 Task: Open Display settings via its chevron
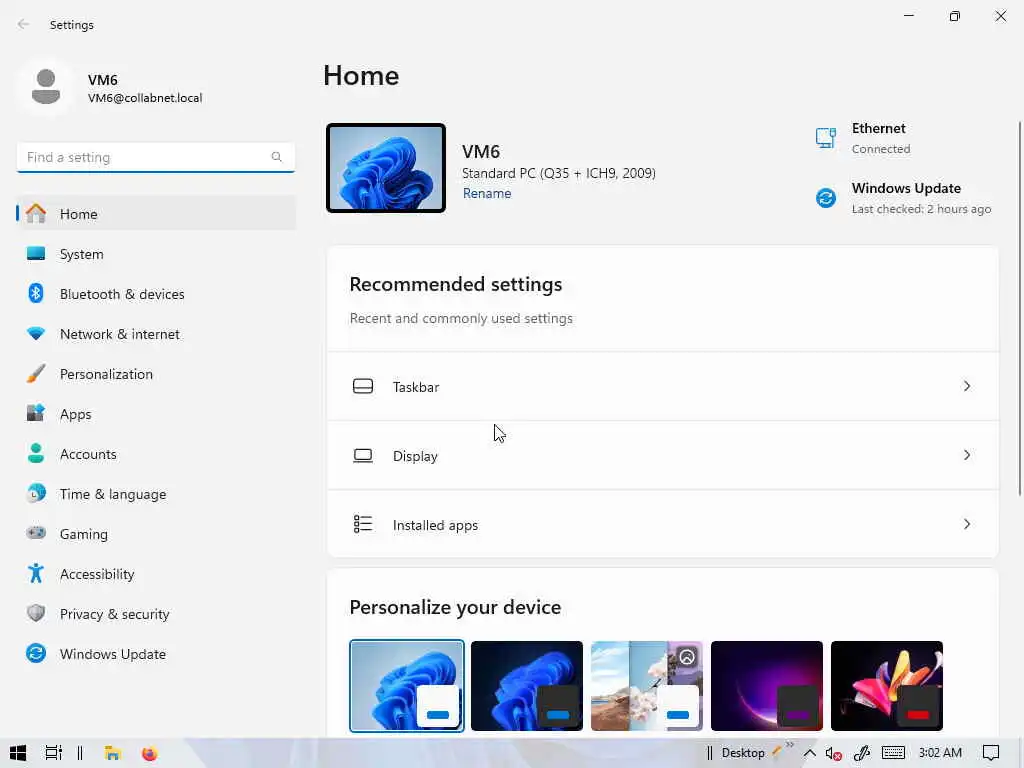pos(967,455)
